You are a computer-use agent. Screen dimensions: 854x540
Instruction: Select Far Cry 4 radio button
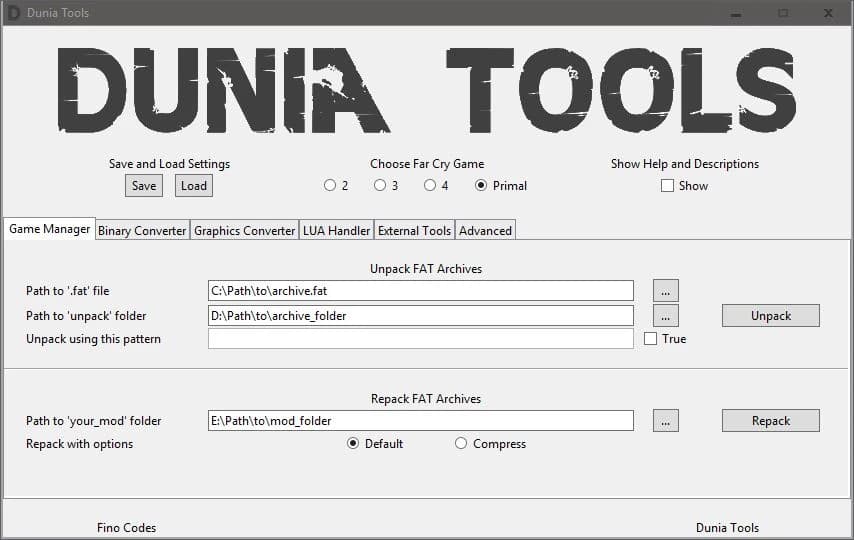point(430,185)
